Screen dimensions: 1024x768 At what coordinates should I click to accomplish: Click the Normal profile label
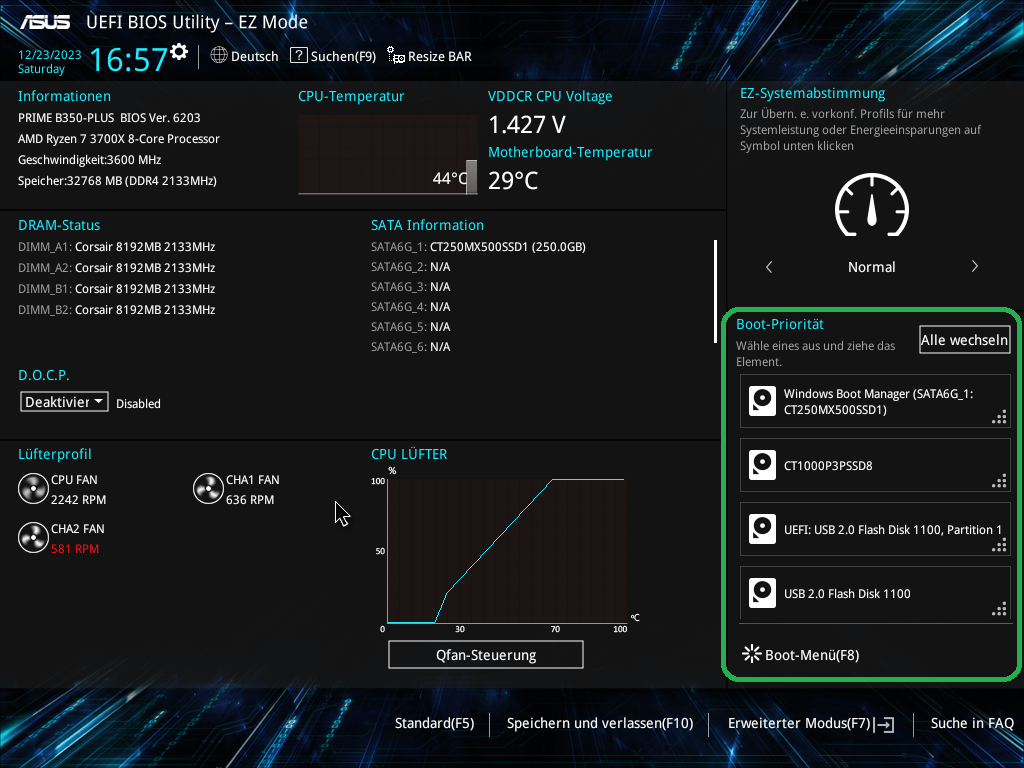point(872,266)
